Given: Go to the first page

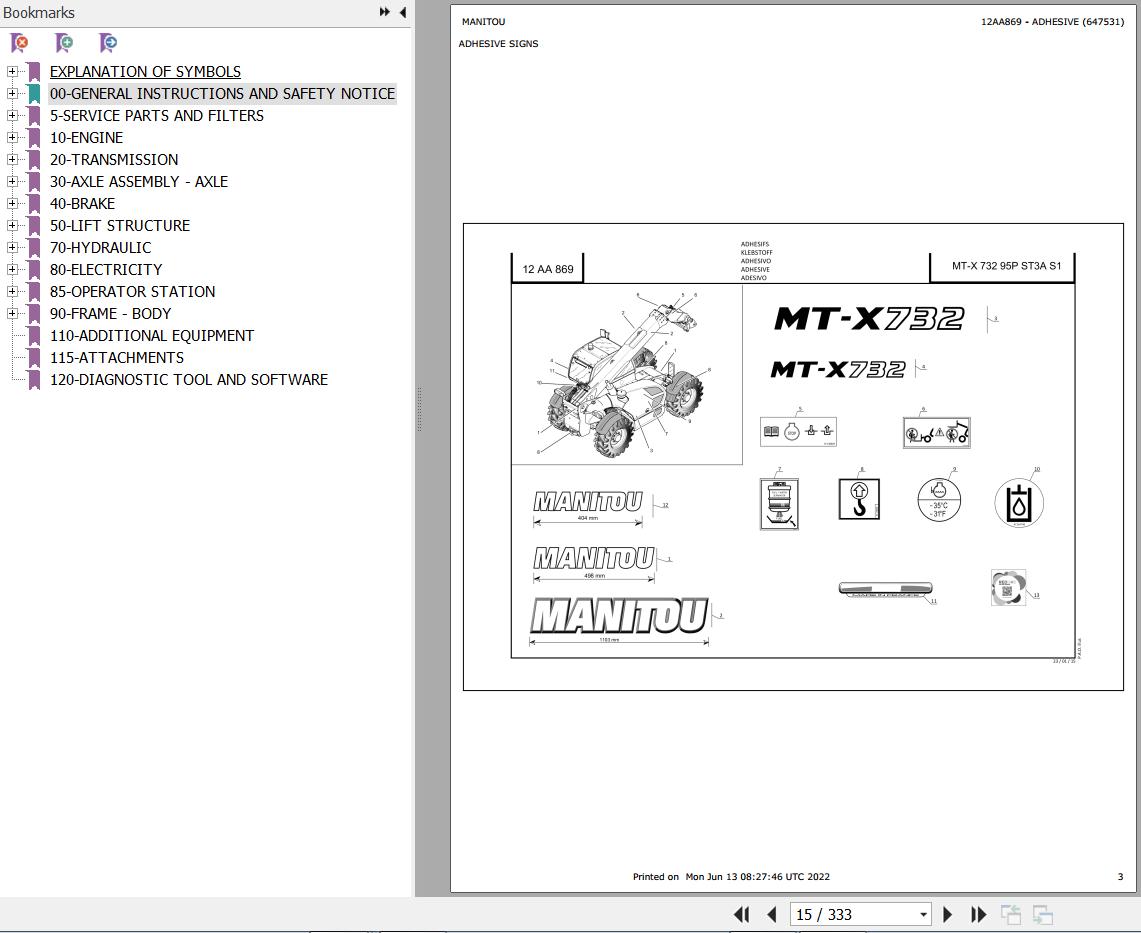Looking at the screenshot, I should 741,914.
